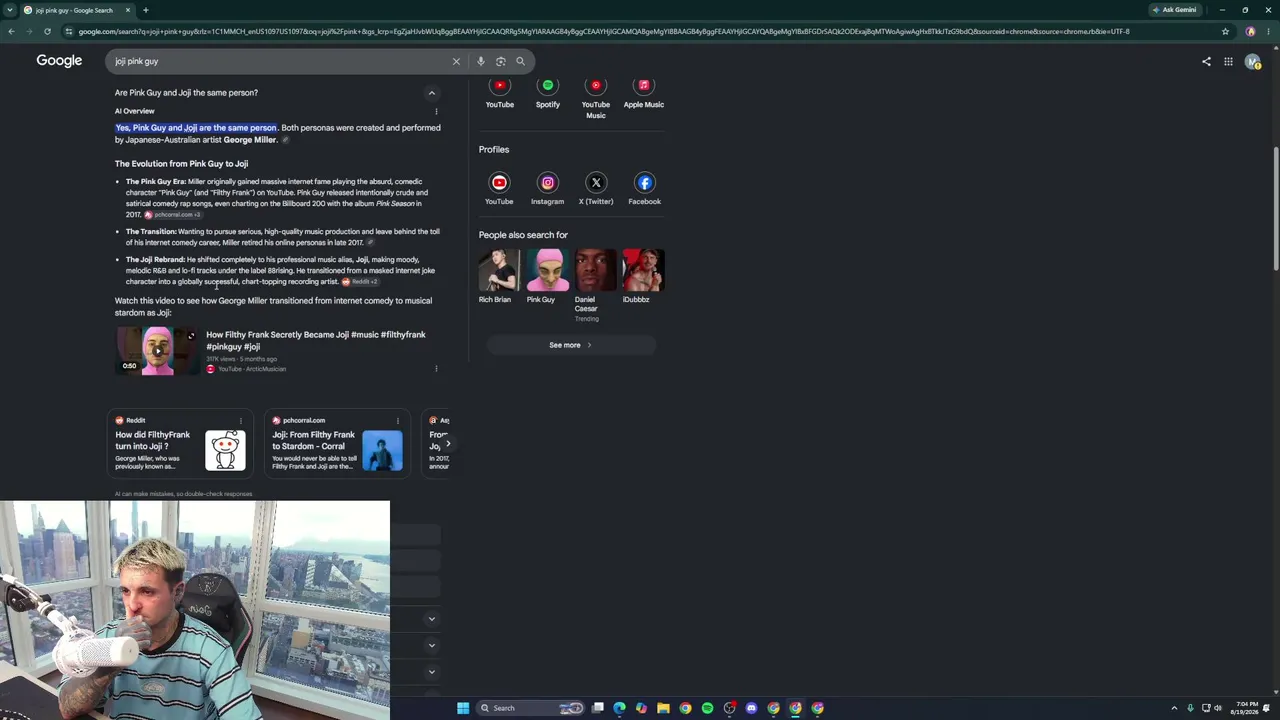Show next source cards in carousel
The height and width of the screenshot is (720, 1280).
(x=448, y=443)
